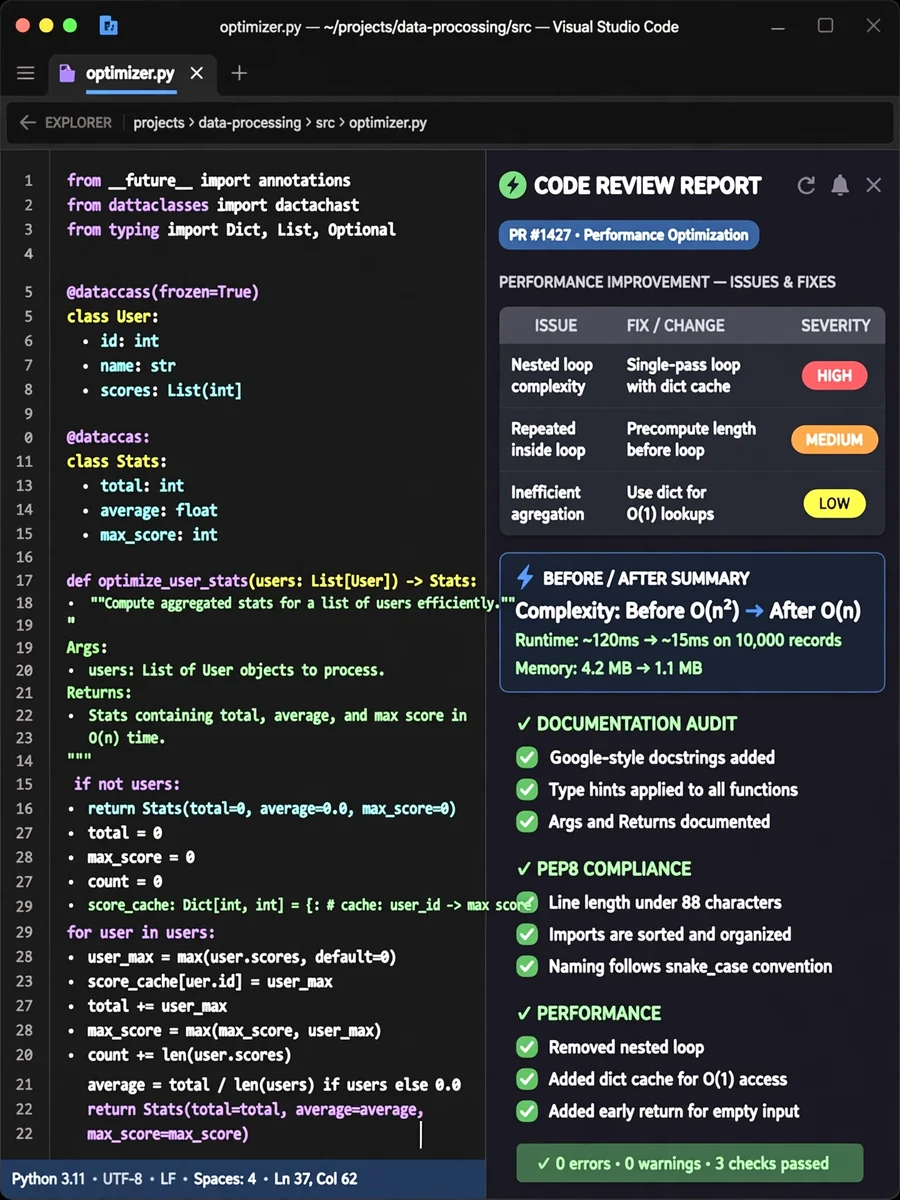Click the Single-pass loop with dict cache cell
Viewport: 900px width, 1200px height.
click(x=684, y=375)
